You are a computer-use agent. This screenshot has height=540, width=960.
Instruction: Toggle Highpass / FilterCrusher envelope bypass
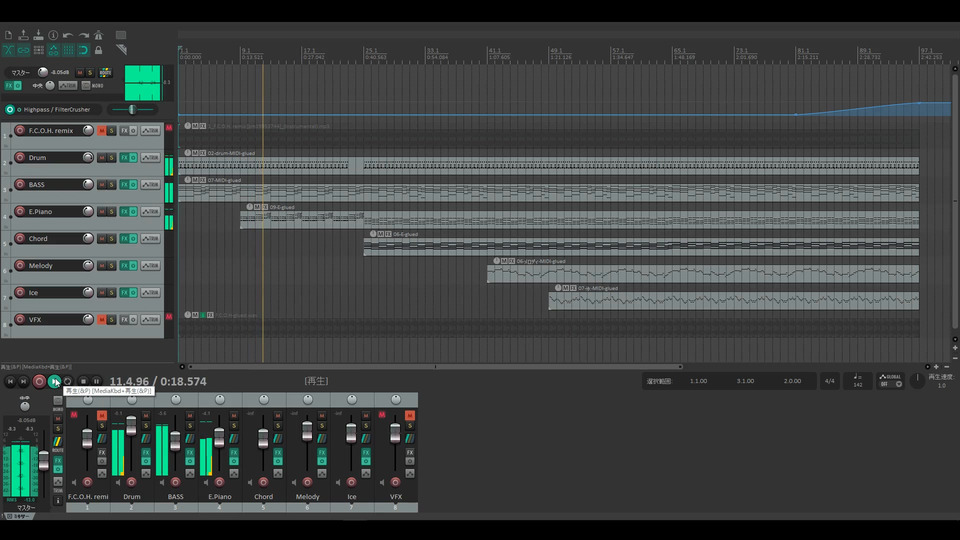pyautogui.click(x=10, y=110)
